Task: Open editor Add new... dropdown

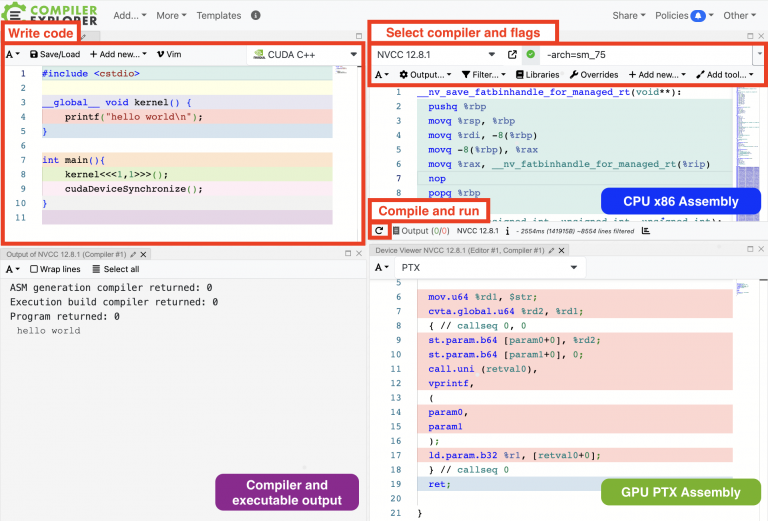Action: coord(118,54)
